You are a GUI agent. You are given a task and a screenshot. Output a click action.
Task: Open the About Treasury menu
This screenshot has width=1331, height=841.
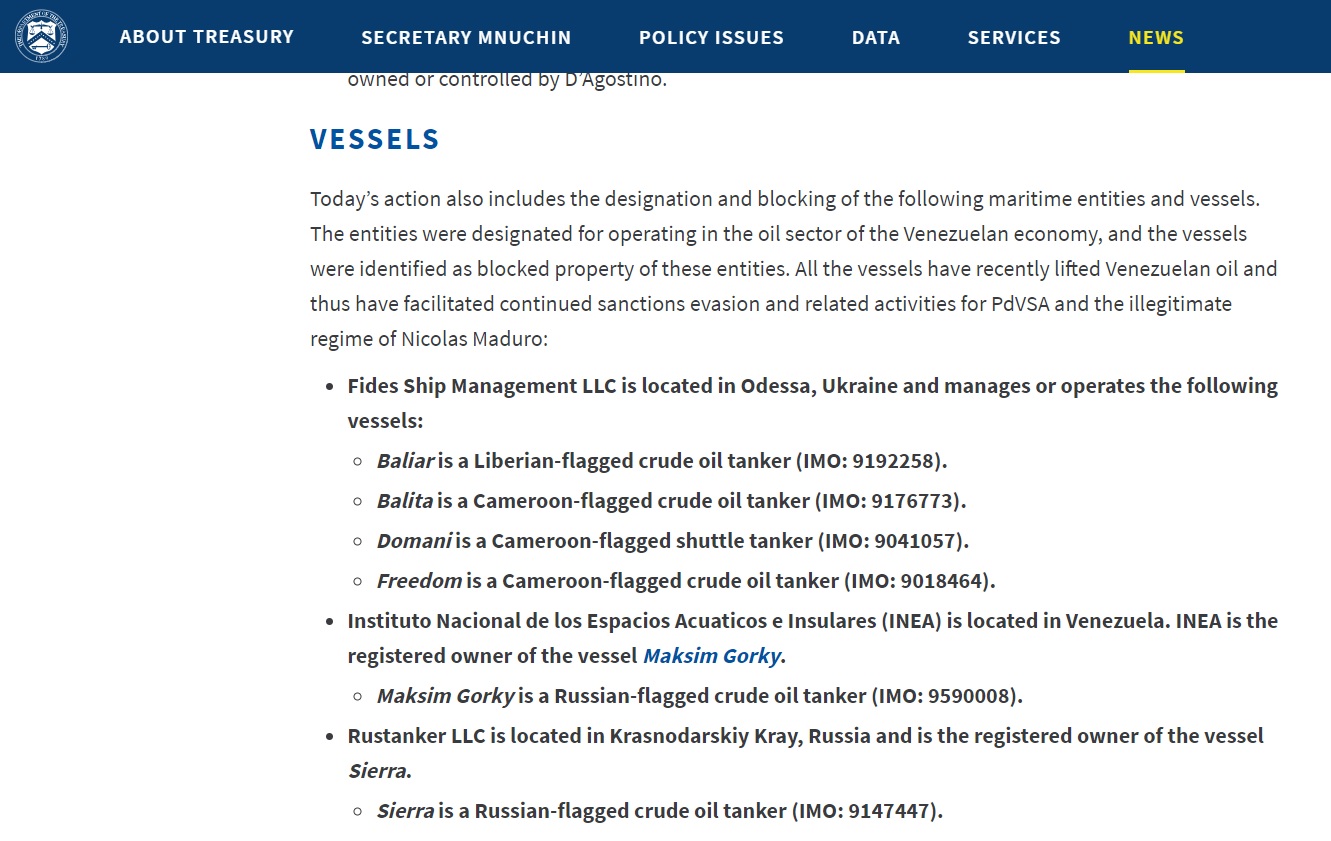(x=207, y=37)
